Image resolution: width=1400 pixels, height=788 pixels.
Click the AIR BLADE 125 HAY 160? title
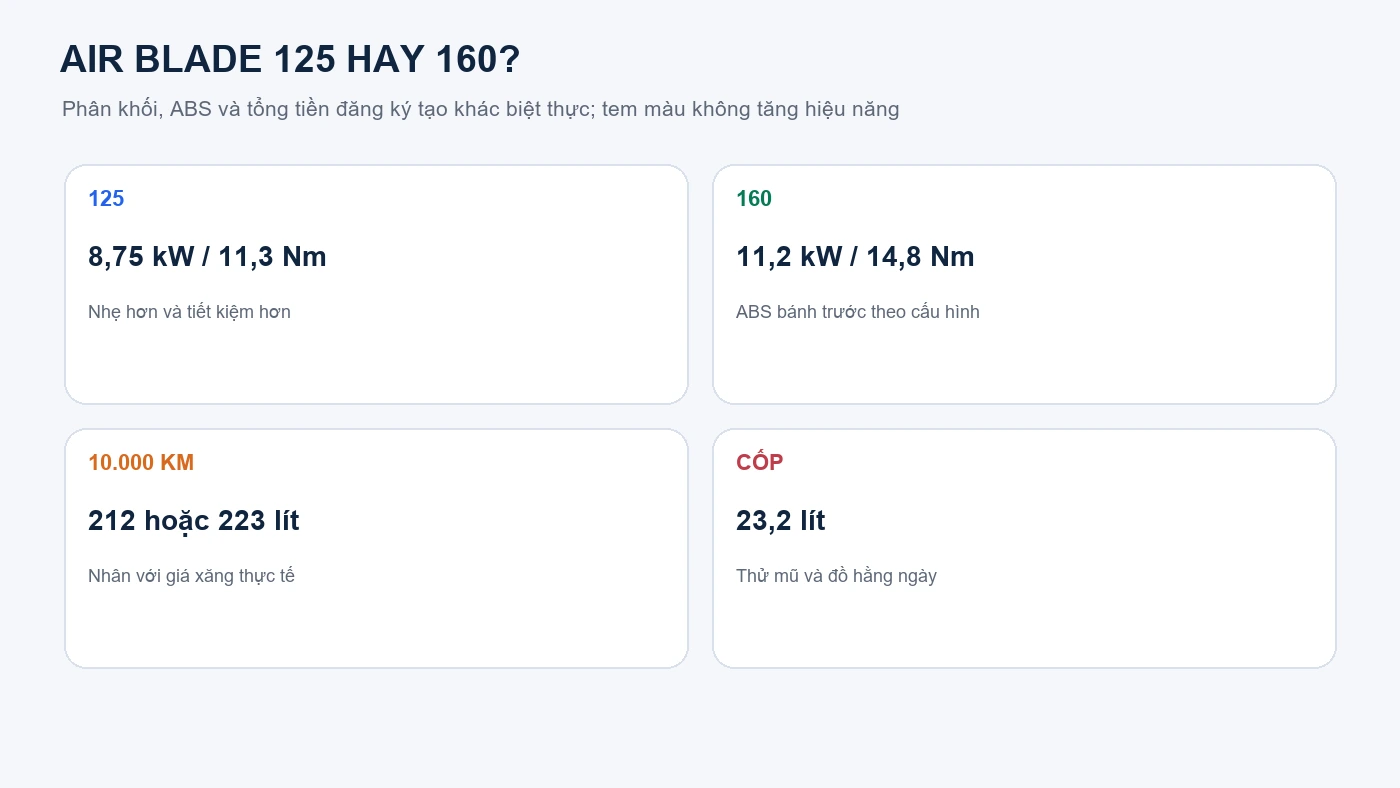pyautogui.click(x=290, y=60)
